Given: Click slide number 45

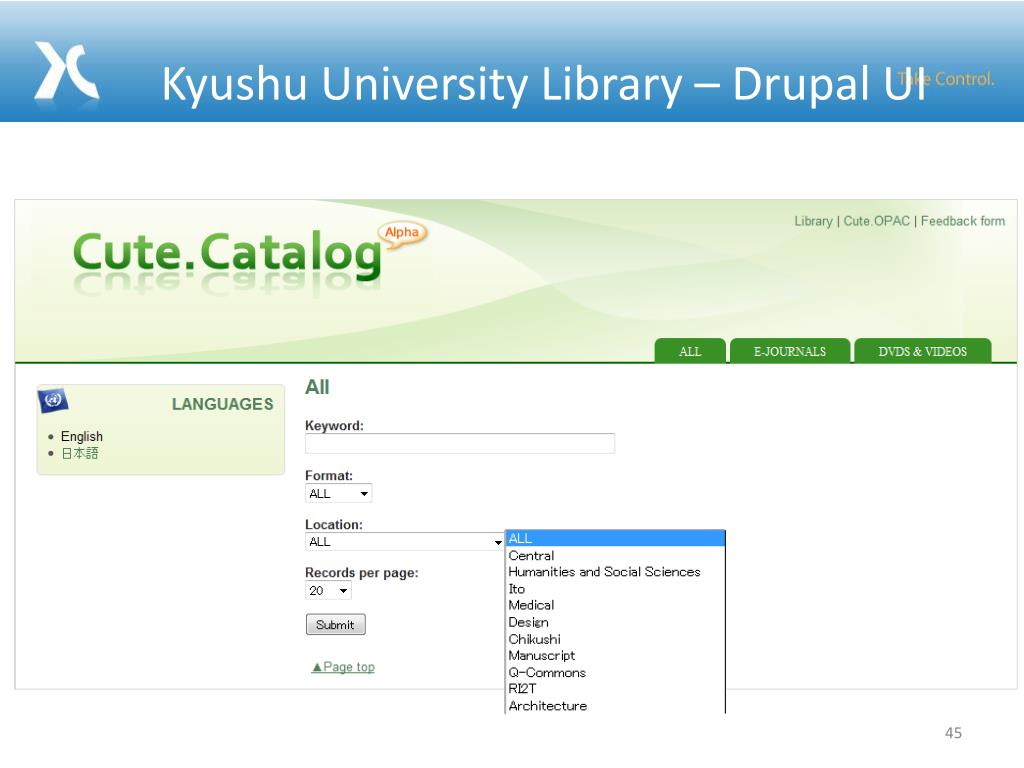Looking at the screenshot, I should [x=953, y=733].
